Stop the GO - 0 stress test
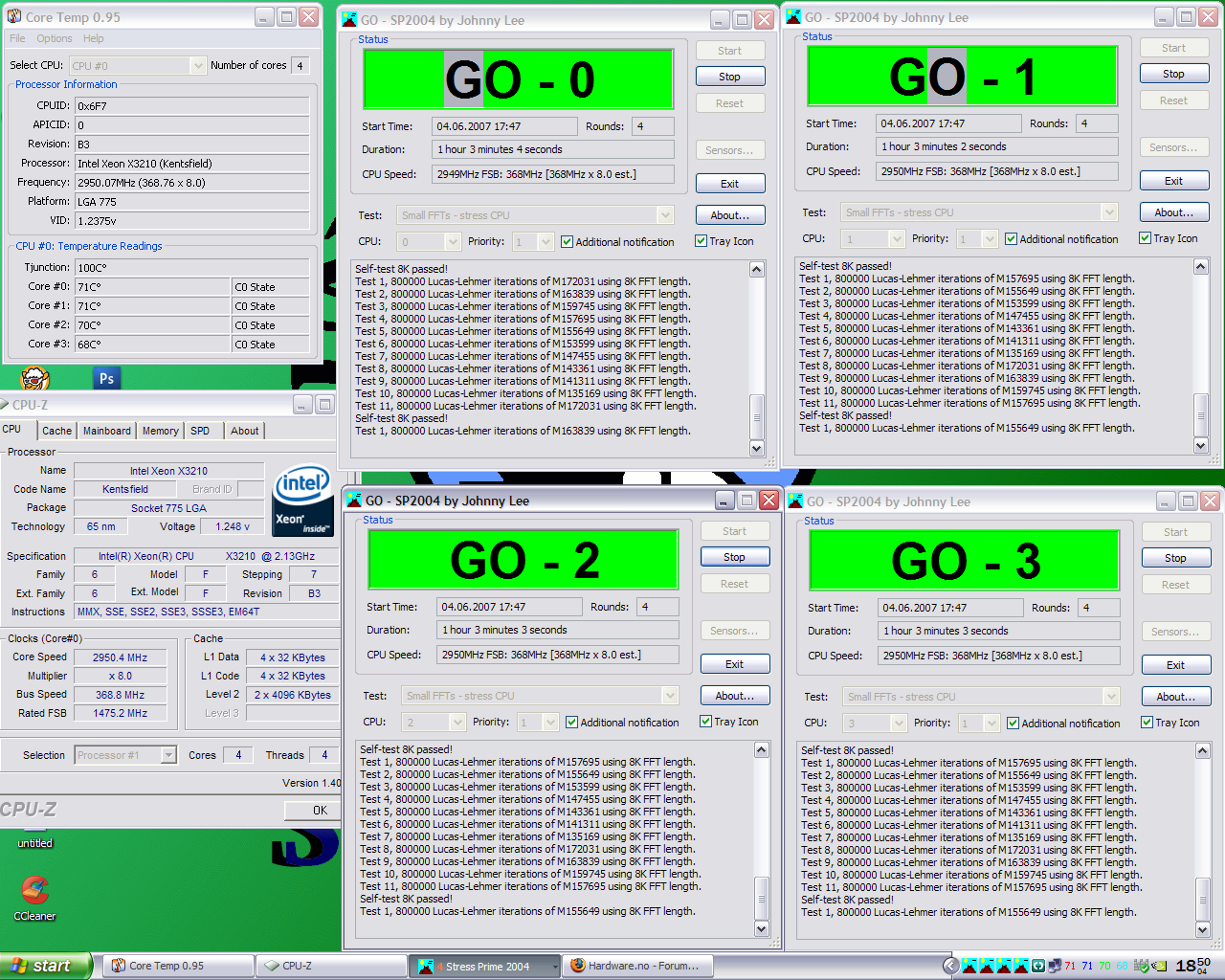 click(x=729, y=77)
